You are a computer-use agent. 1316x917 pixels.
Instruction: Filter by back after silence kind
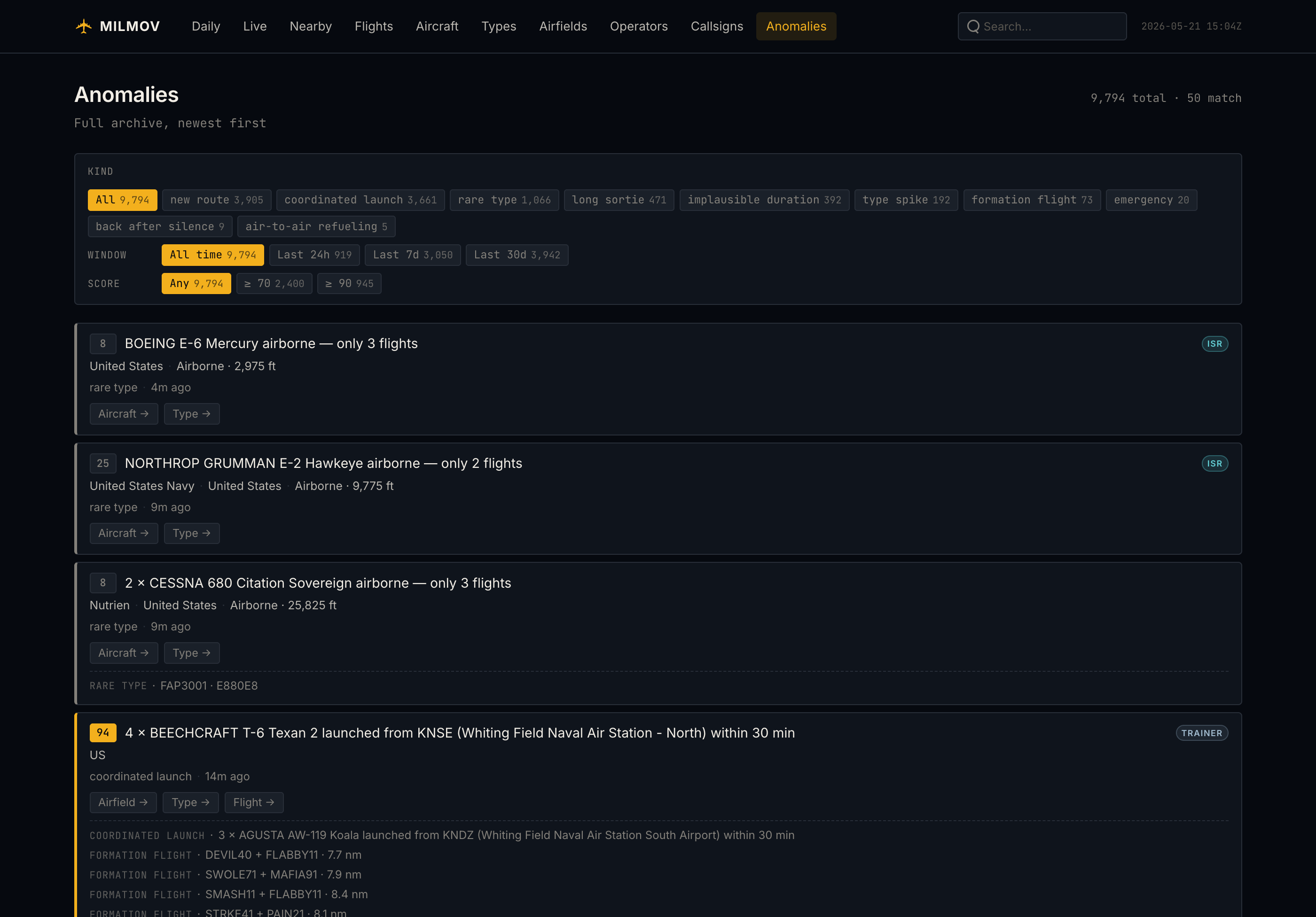[x=160, y=227]
